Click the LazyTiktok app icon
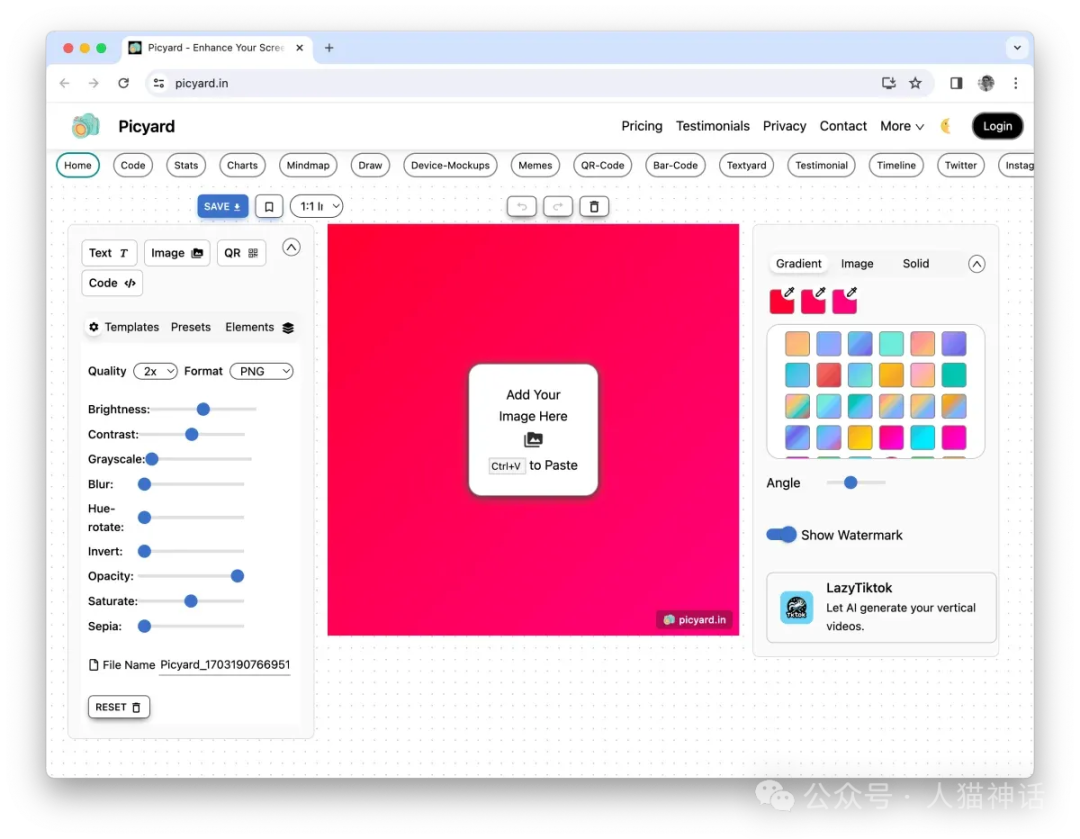 [797, 608]
